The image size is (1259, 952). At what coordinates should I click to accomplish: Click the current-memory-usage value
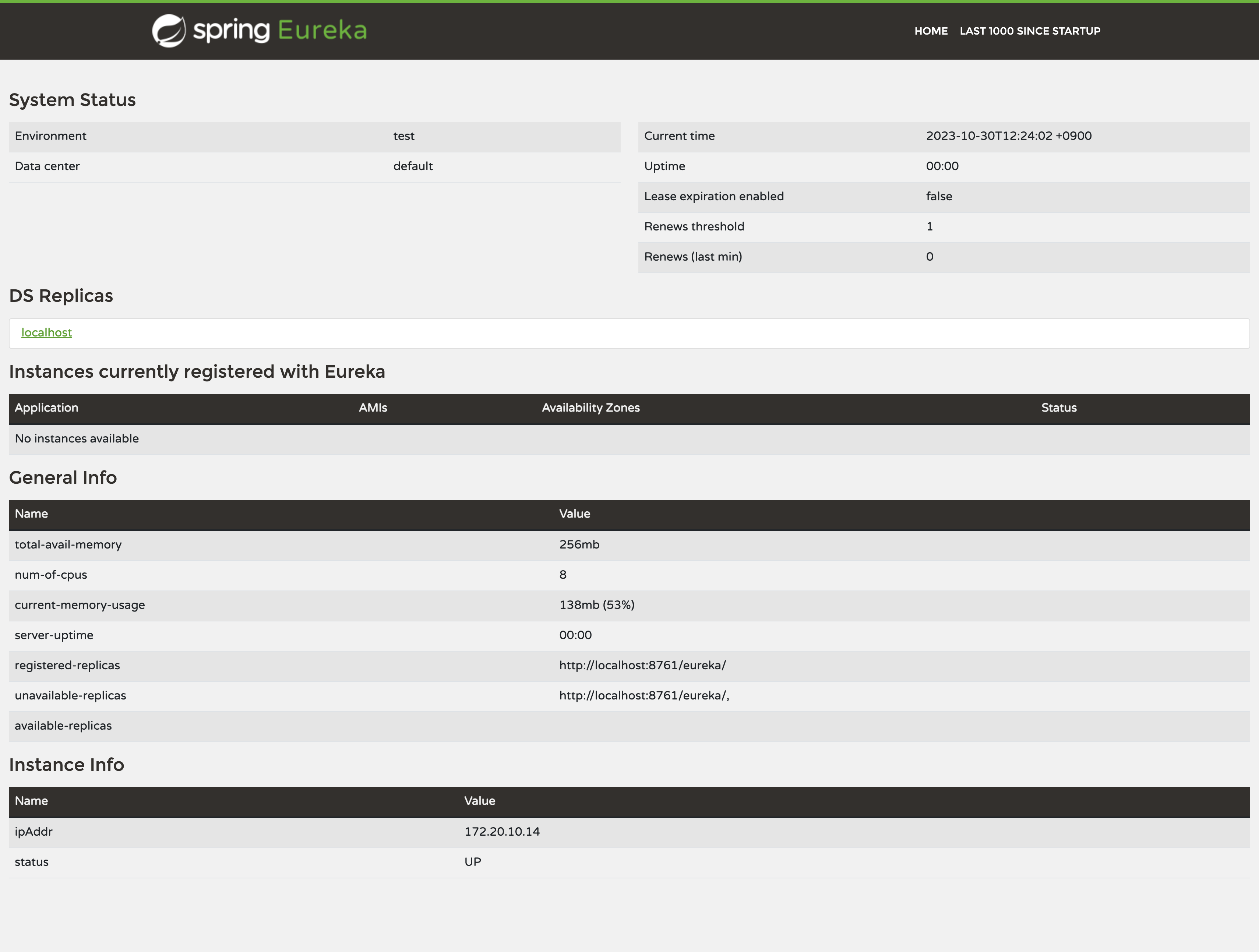coord(596,606)
